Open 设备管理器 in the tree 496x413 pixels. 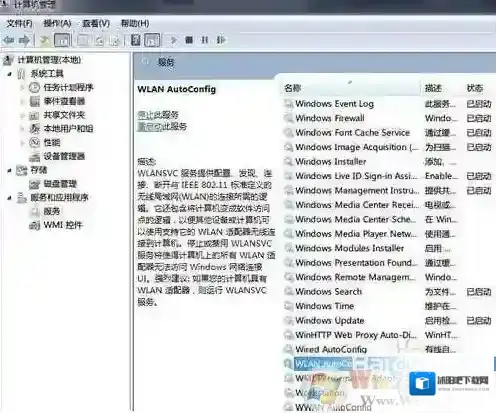(x=64, y=157)
